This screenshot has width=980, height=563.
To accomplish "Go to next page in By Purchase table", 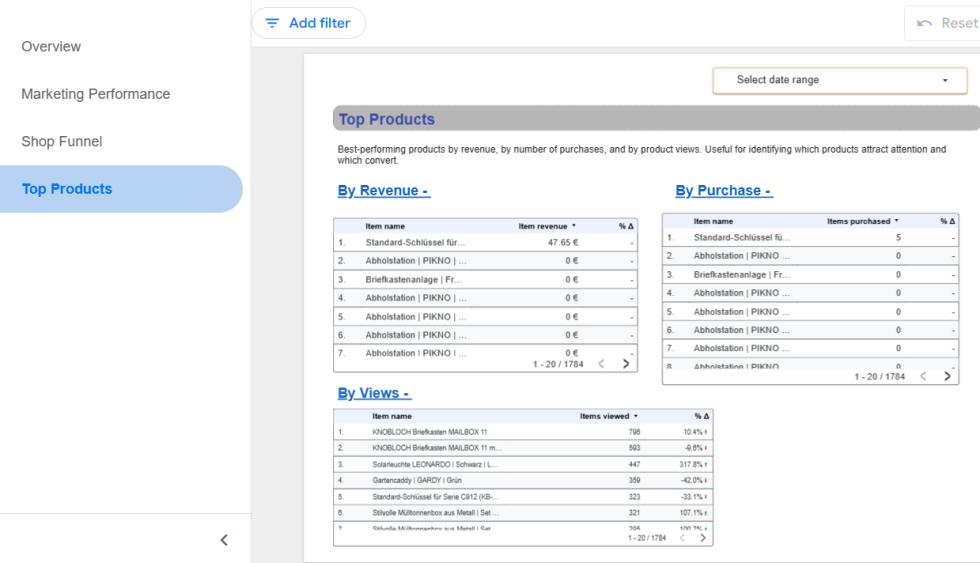I will (x=947, y=376).
